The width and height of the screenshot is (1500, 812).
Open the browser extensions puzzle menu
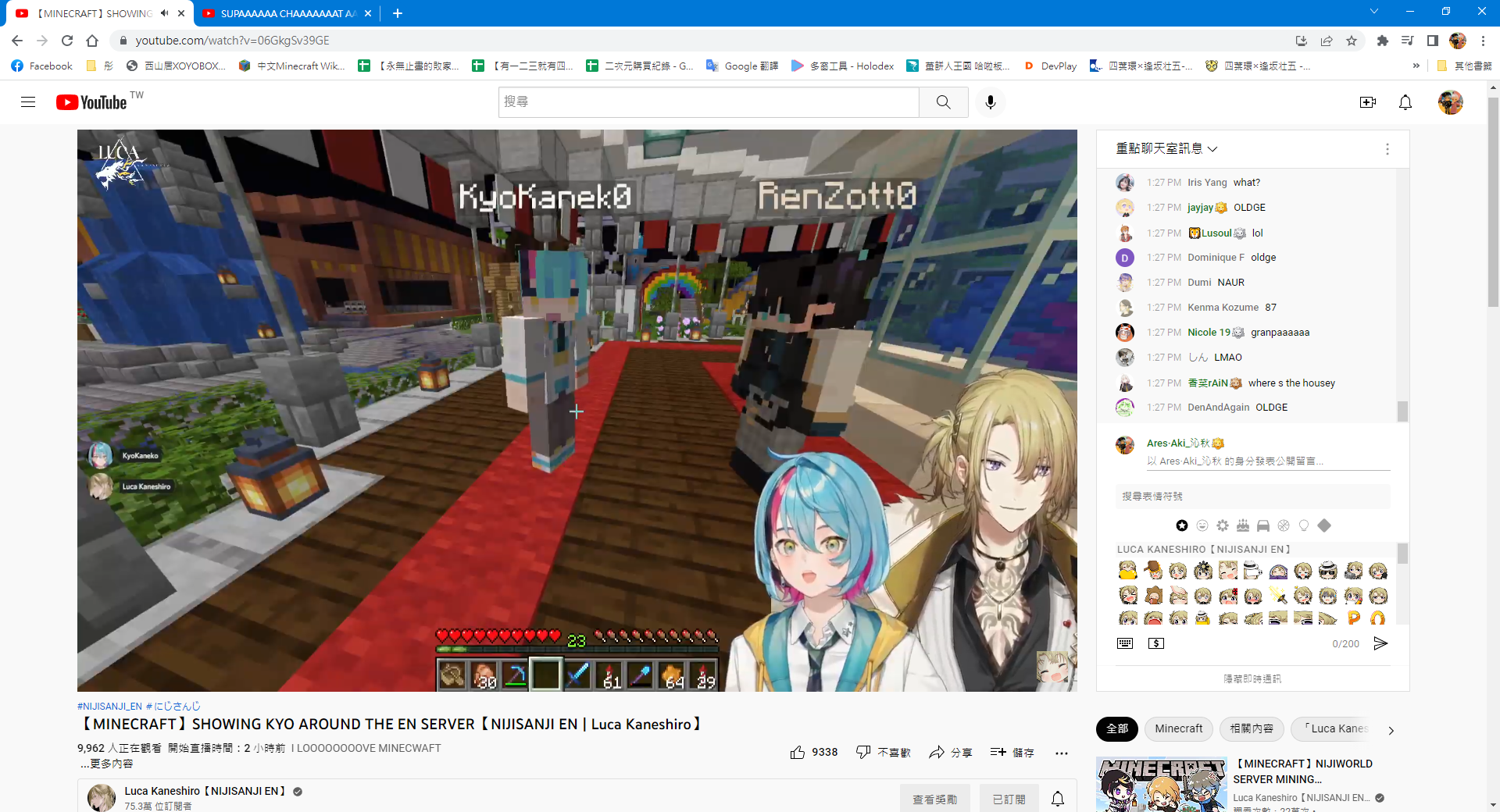click(x=1383, y=41)
